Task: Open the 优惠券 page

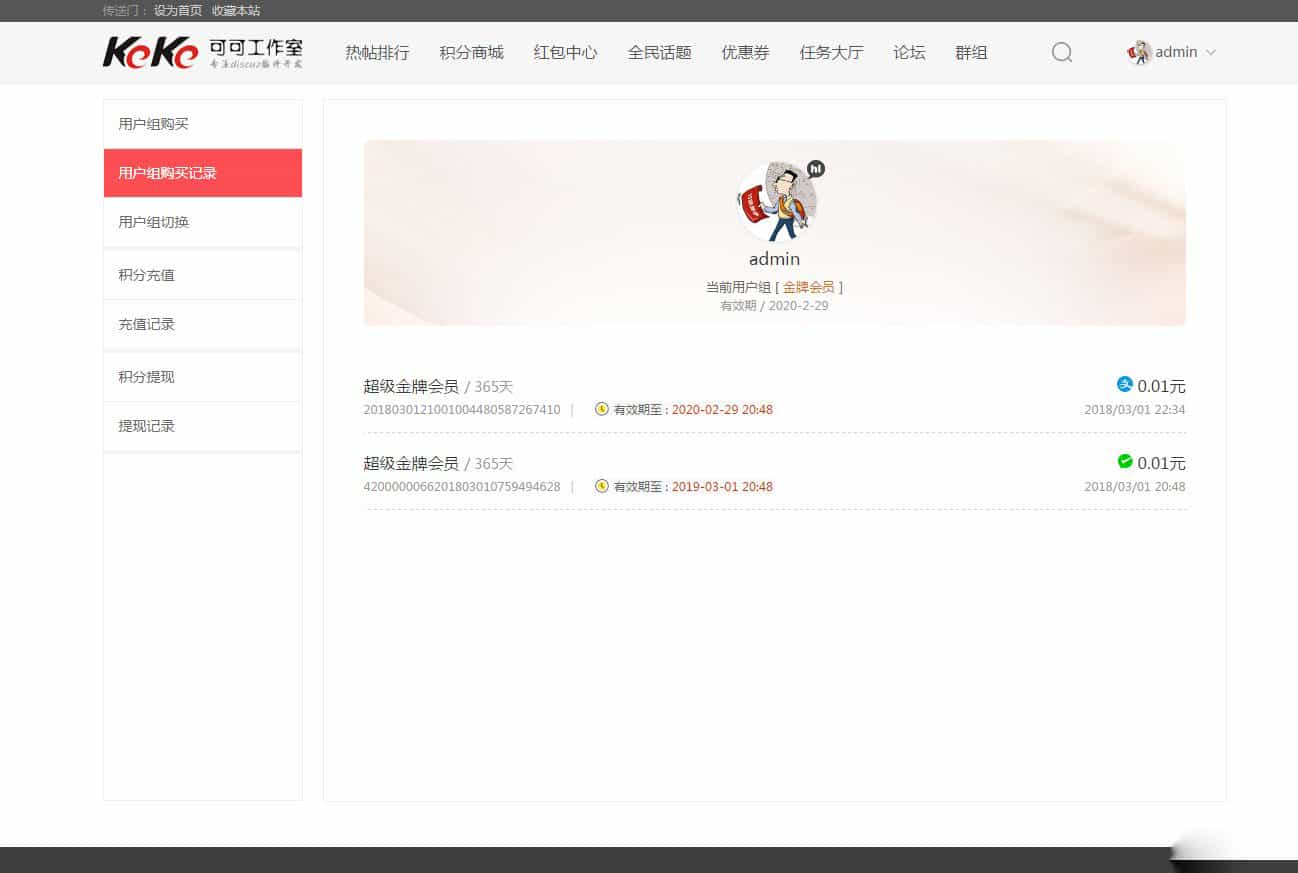Action: pos(745,52)
